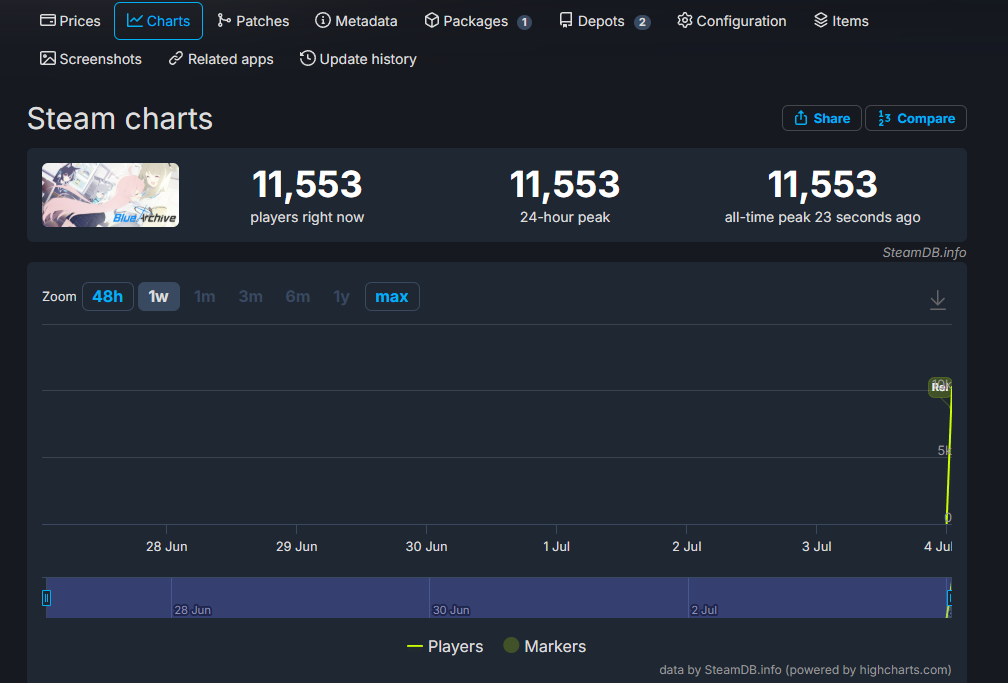1008x683 pixels.
Task: Click the branch Patches icon
Action: click(x=224, y=21)
